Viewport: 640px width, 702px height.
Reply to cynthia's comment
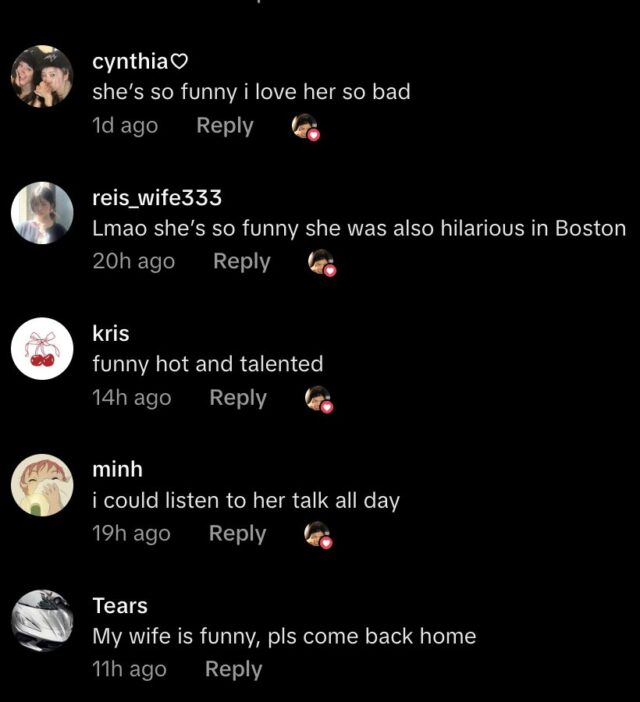coord(225,126)
